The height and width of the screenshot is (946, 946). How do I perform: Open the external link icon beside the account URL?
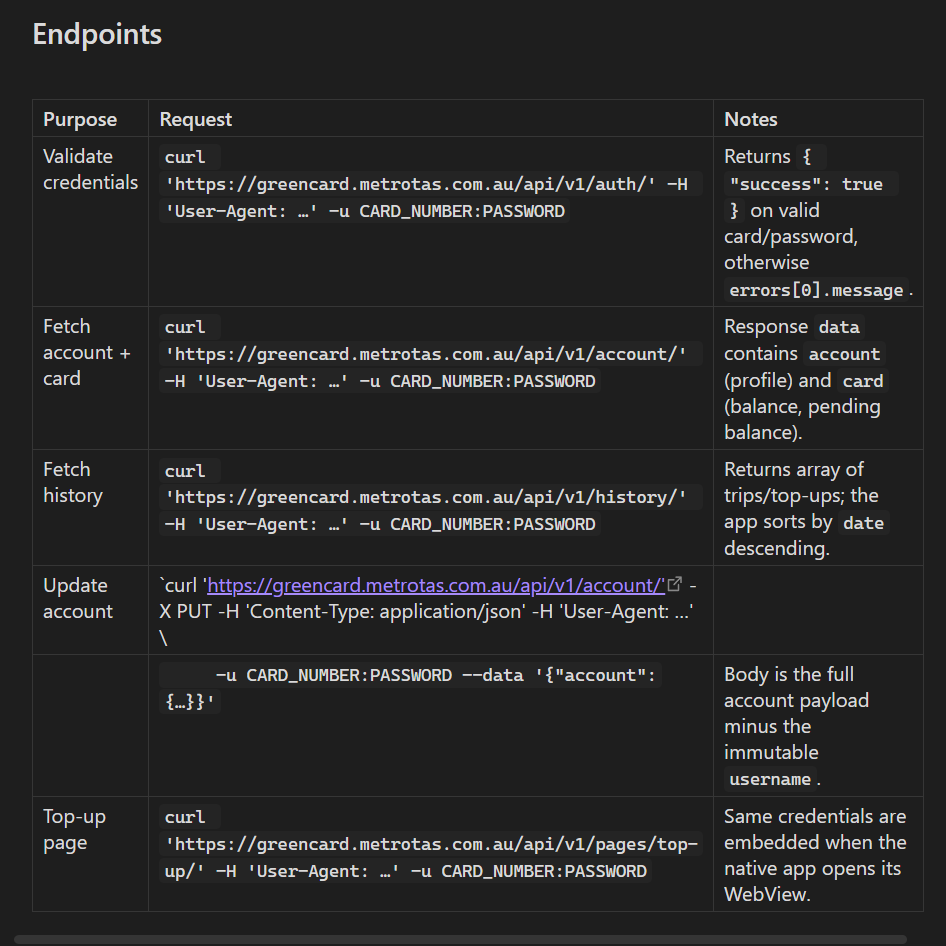pos(675,585)
